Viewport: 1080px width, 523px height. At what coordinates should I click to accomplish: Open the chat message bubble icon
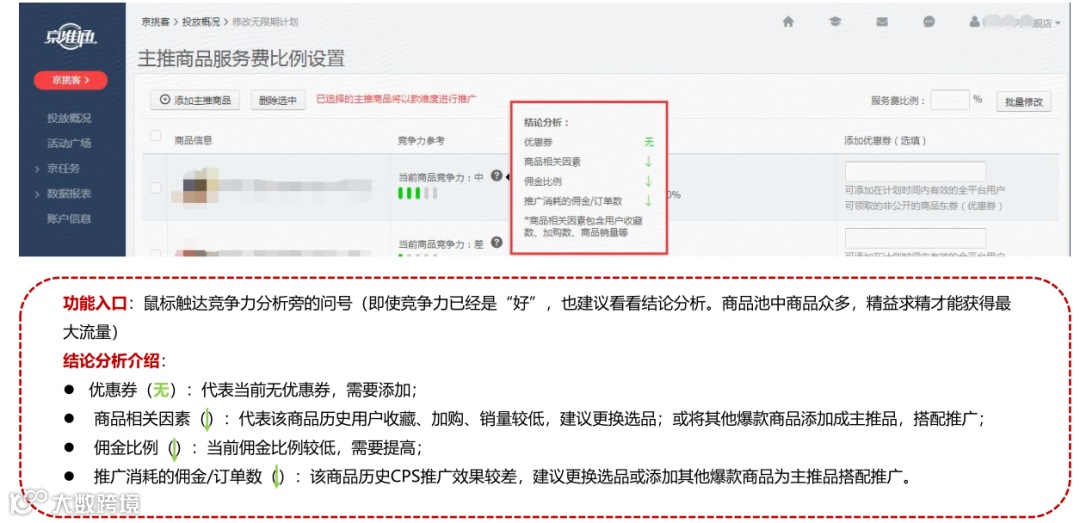(929, 22)
